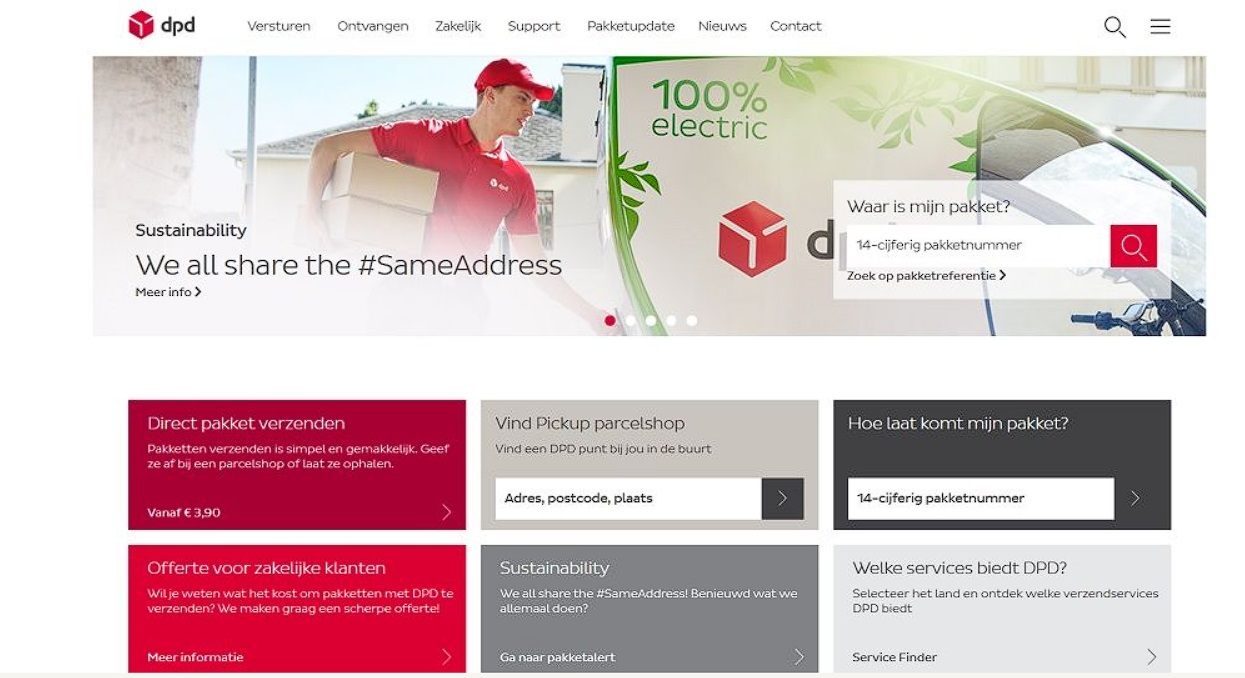Open the Versturen menu
Screen dimensions: 1245x678
[279, 26]
